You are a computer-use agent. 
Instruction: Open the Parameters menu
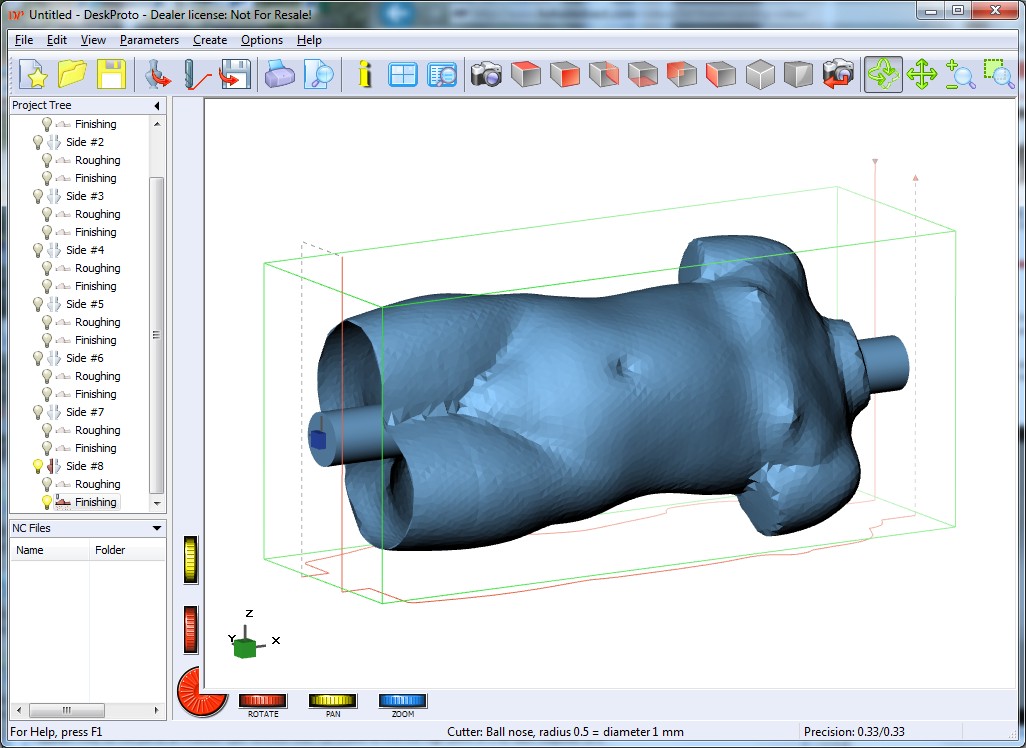pyautogui.click(x=149, y=40)
